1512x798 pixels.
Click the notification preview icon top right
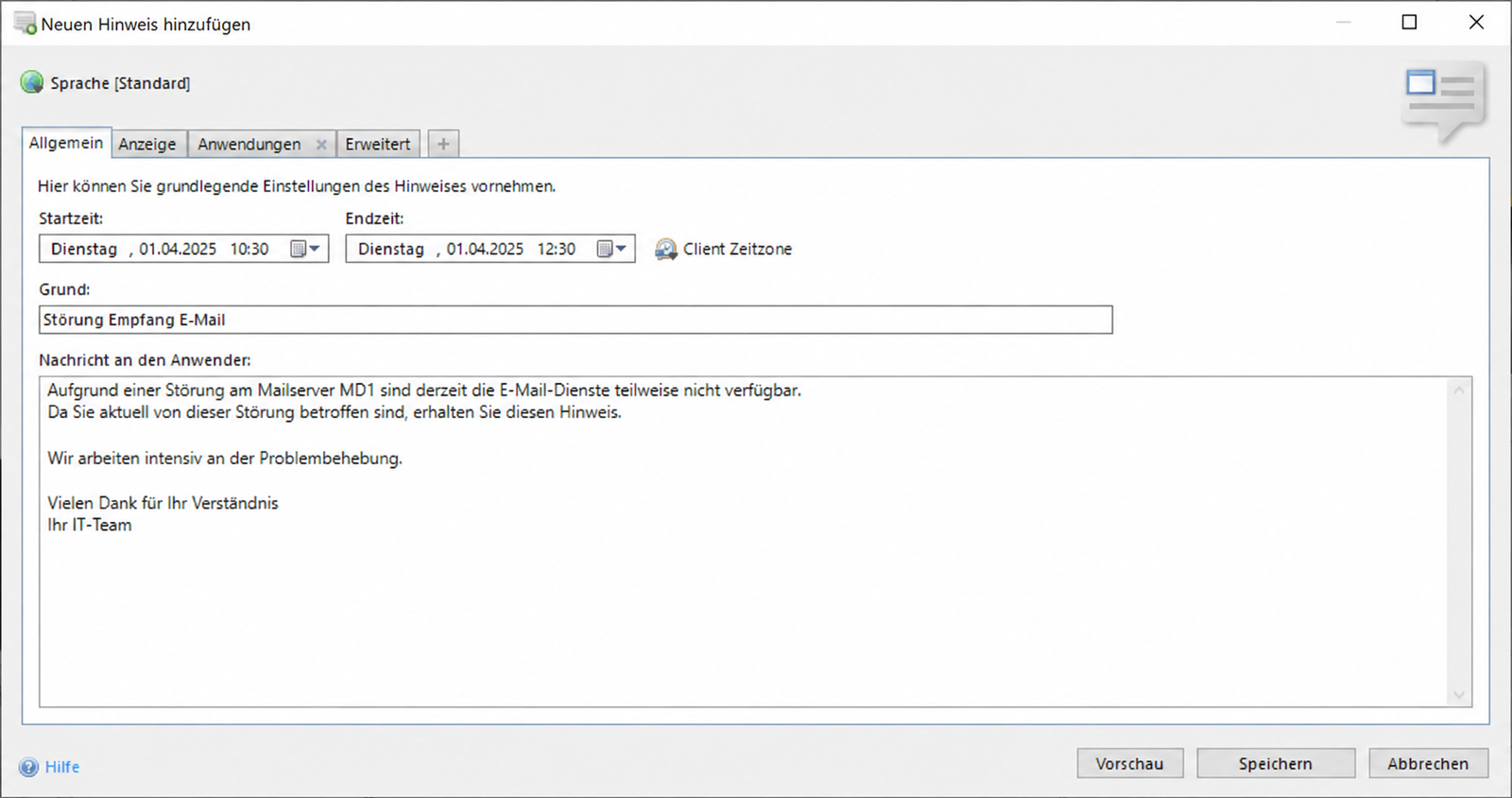click(1443, 102)
